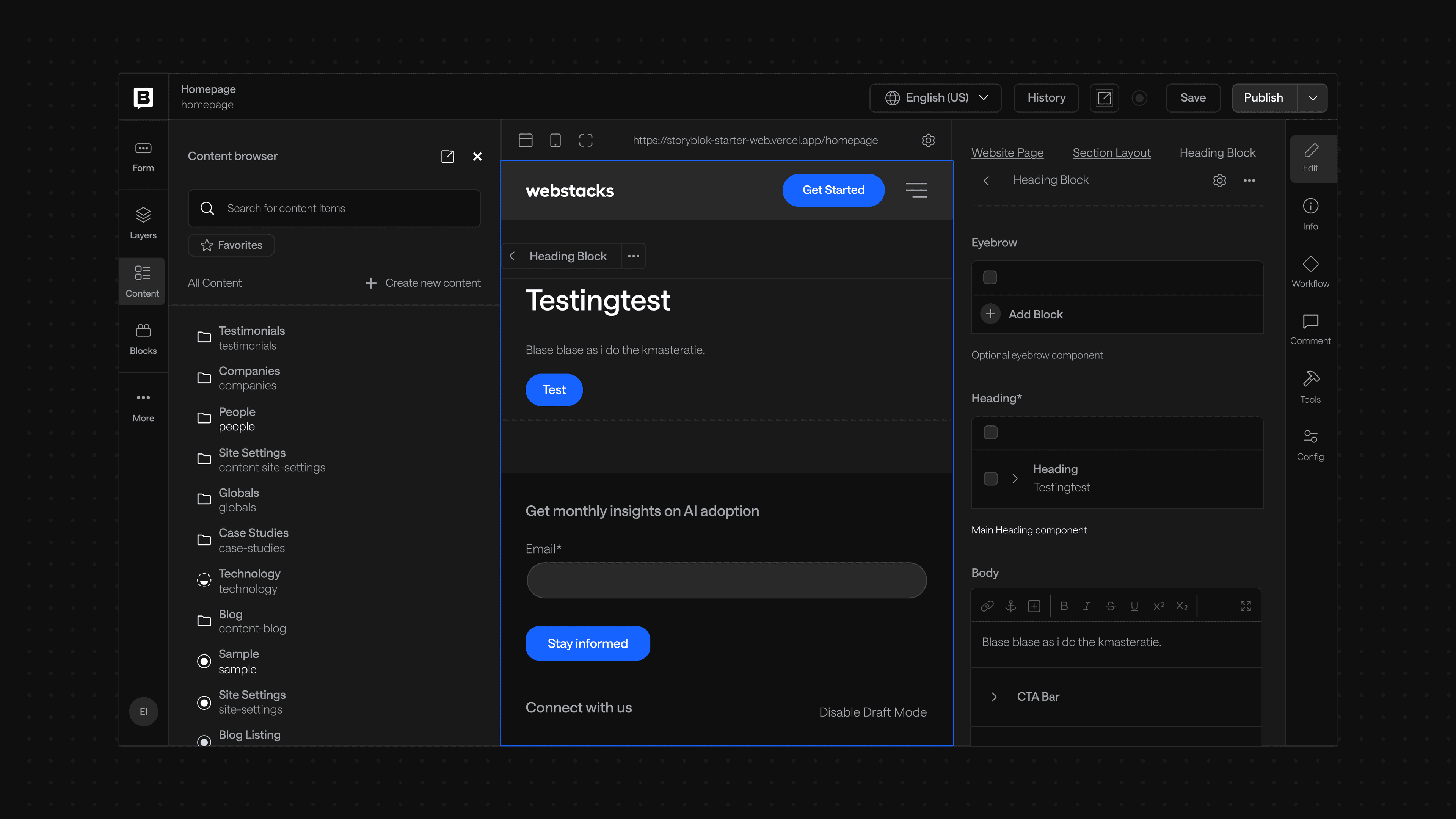The image size is (1456, 819).
Task: Toggle underline formatting in Body
Action: pos(1134,606)
